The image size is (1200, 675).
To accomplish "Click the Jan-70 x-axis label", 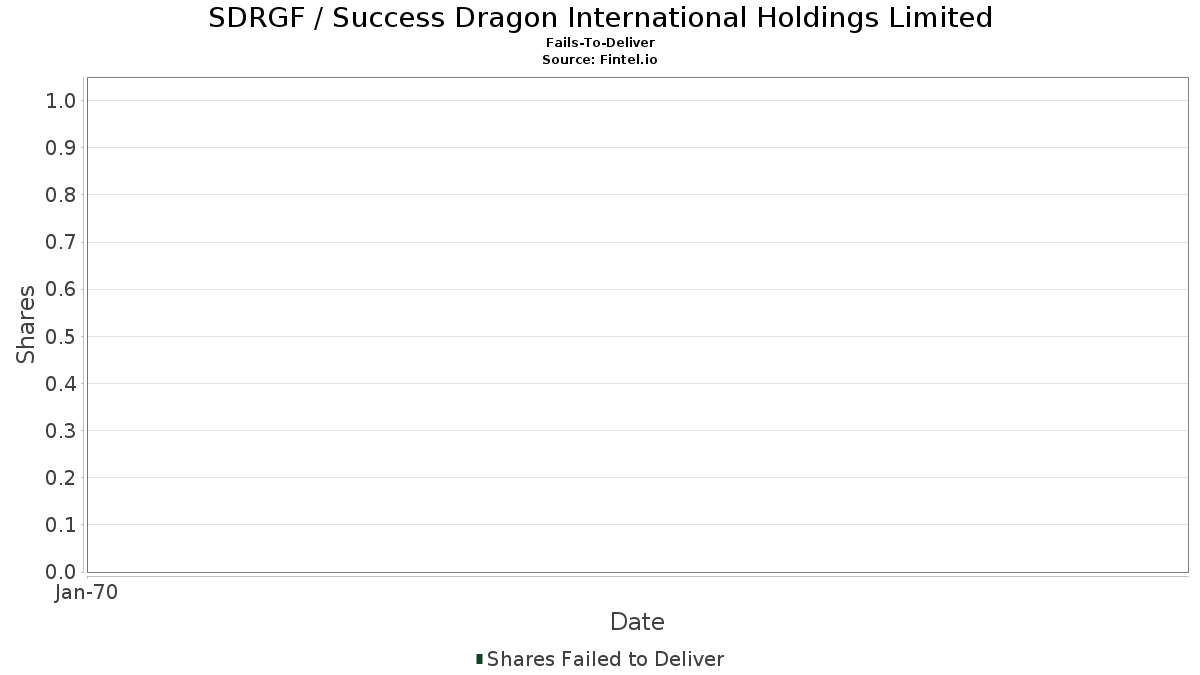I will (x=87, y=593).
